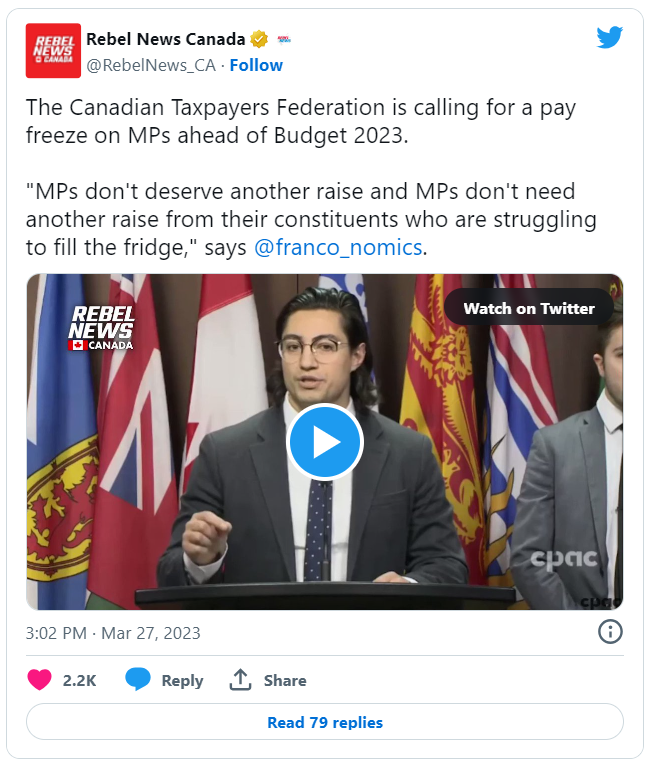Play the embedded video
Image resolution: width=650 pixels, height=766 pixels.
[324, 442]
